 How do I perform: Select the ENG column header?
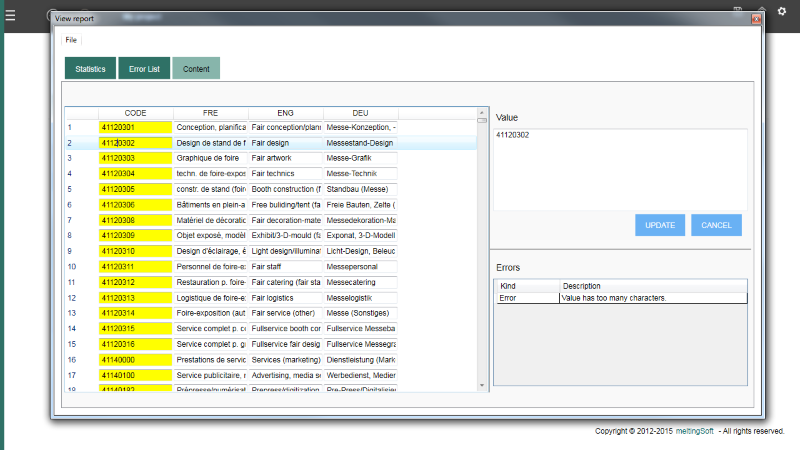(x=285, y=113)
